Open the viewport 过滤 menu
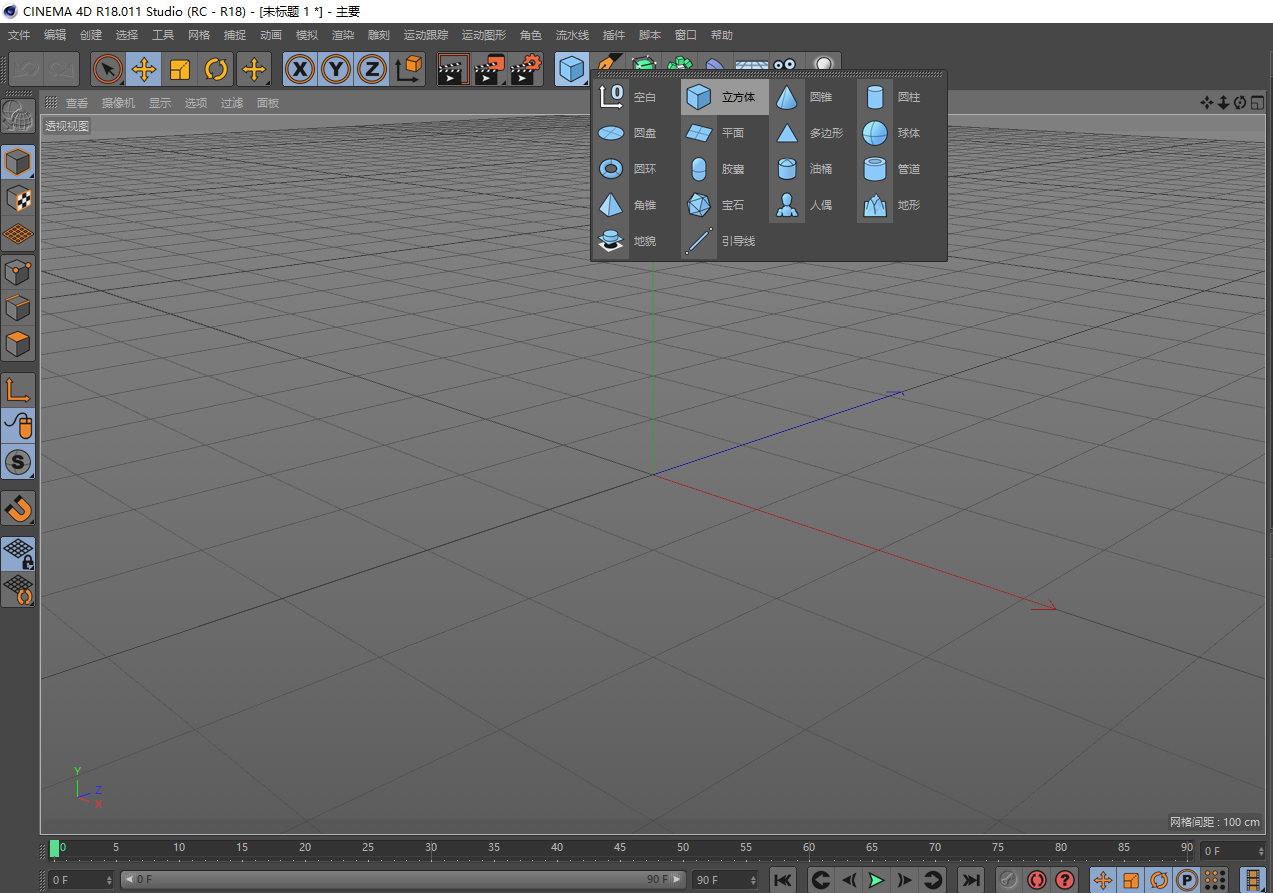Viewport: 1273px width, 893px height. pos(232,103)
